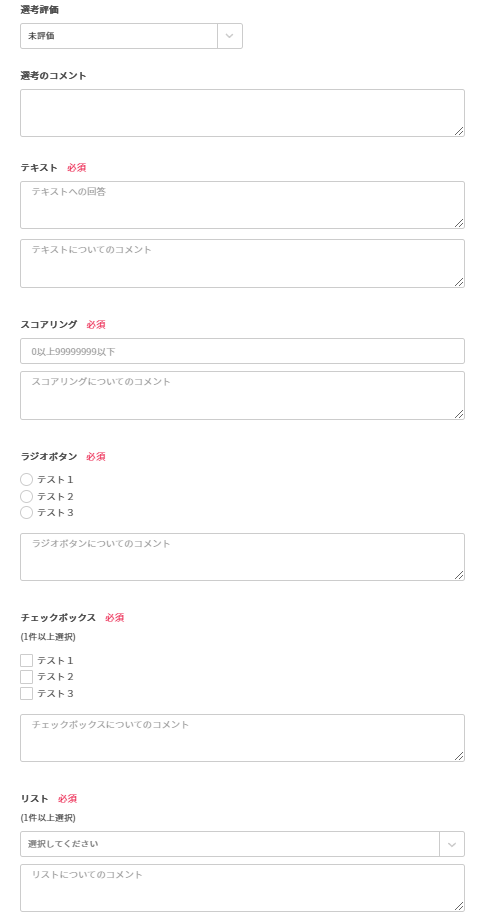This screenshot has height=917, width=491.
Task: Click the chevron arrow of 選考評価 select
Action: [230, 36]
